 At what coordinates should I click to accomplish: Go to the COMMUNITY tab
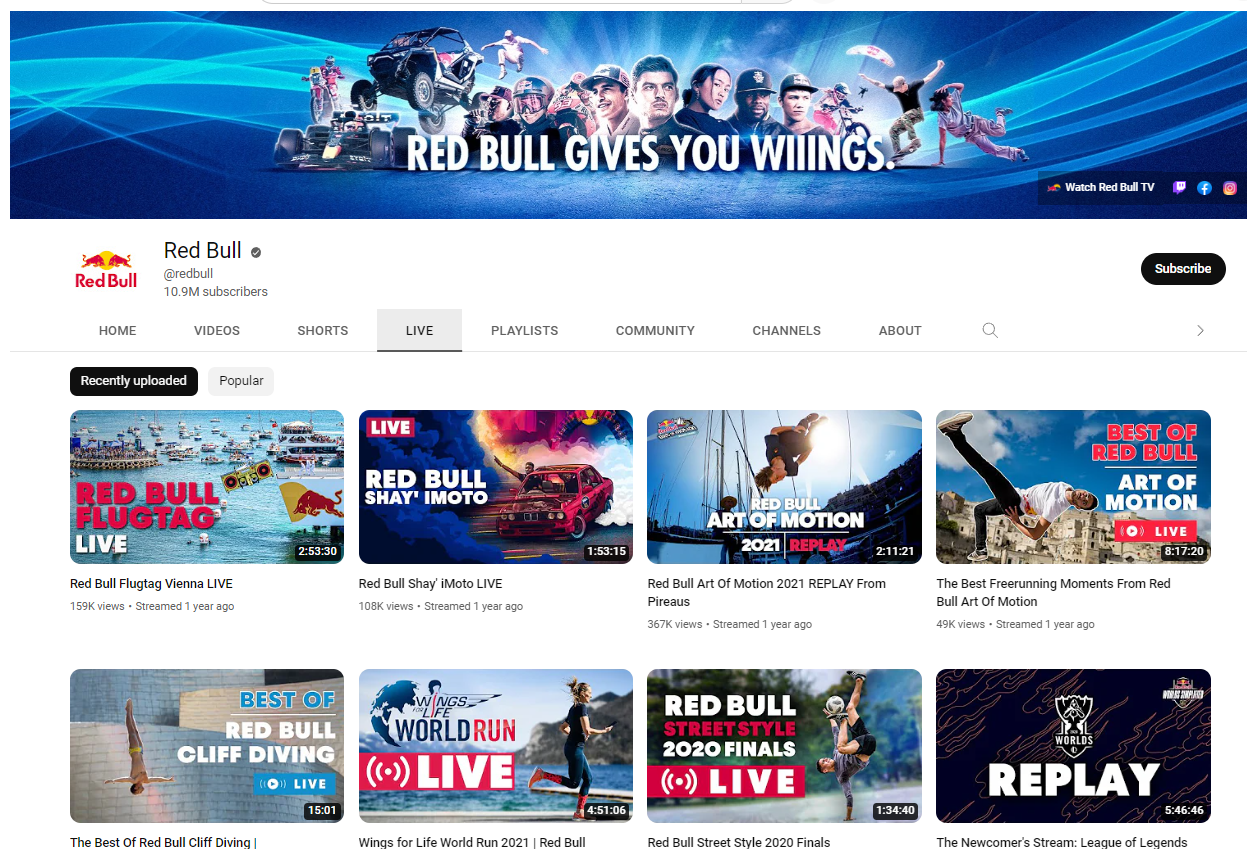coord(655,330)
